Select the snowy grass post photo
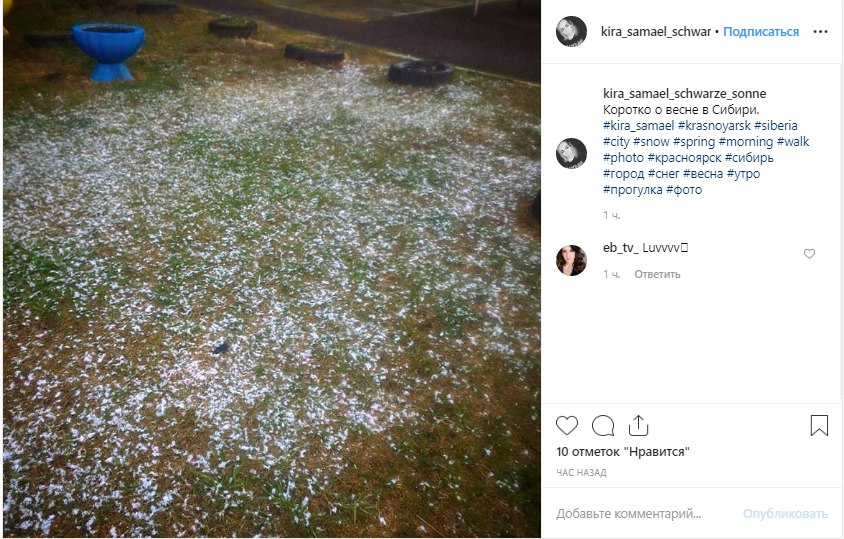 click(272, 269)
